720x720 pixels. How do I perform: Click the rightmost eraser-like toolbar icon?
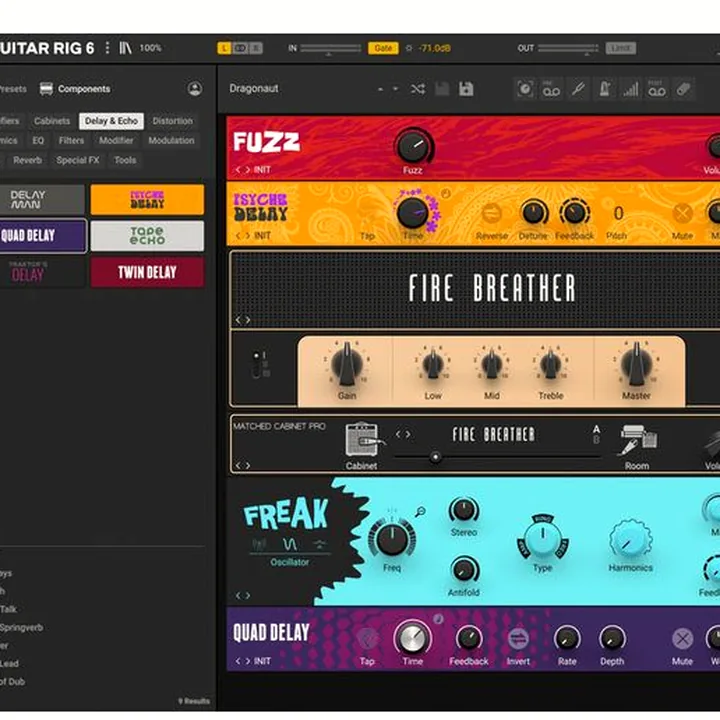point(683,89)
